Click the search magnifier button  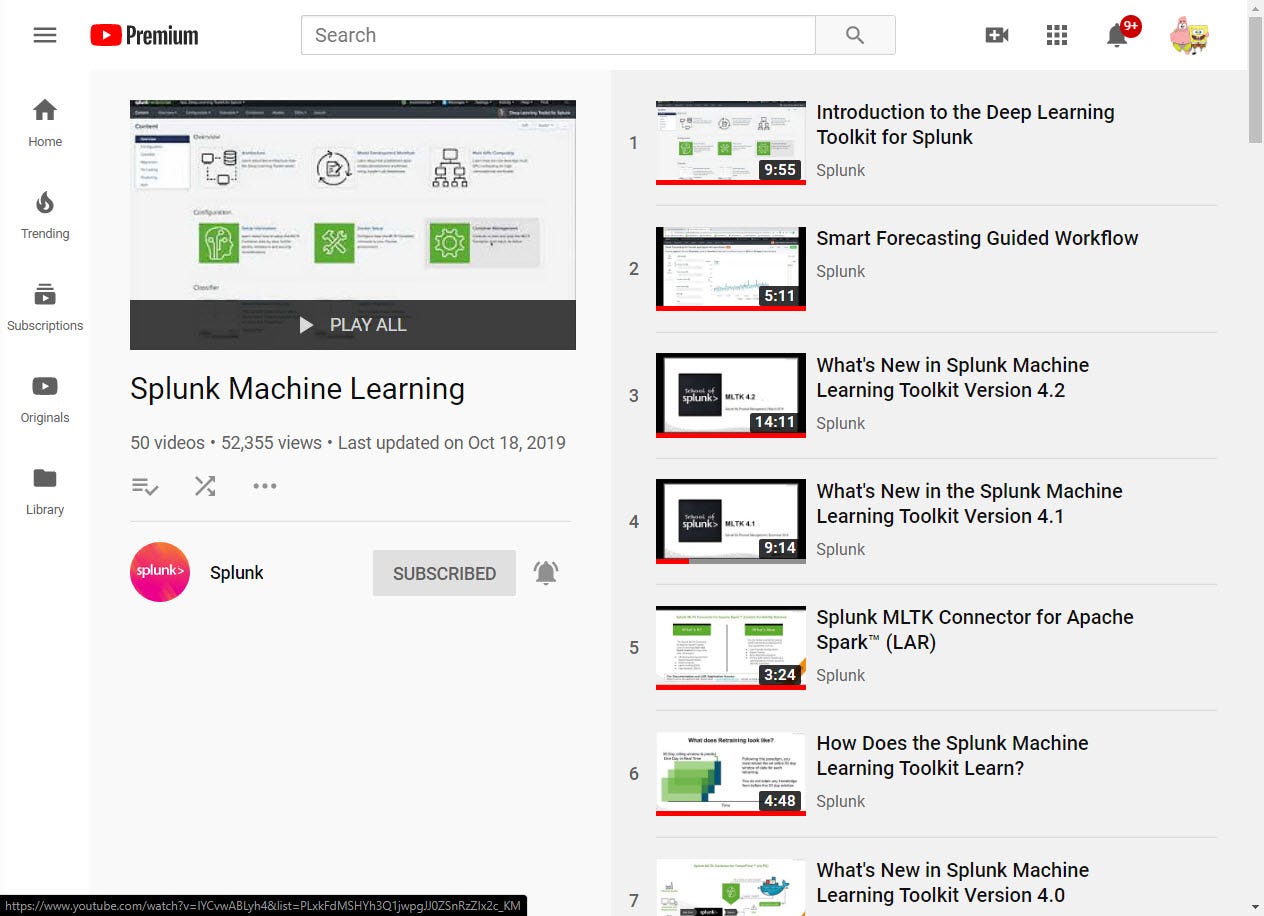tap(855, 35)
